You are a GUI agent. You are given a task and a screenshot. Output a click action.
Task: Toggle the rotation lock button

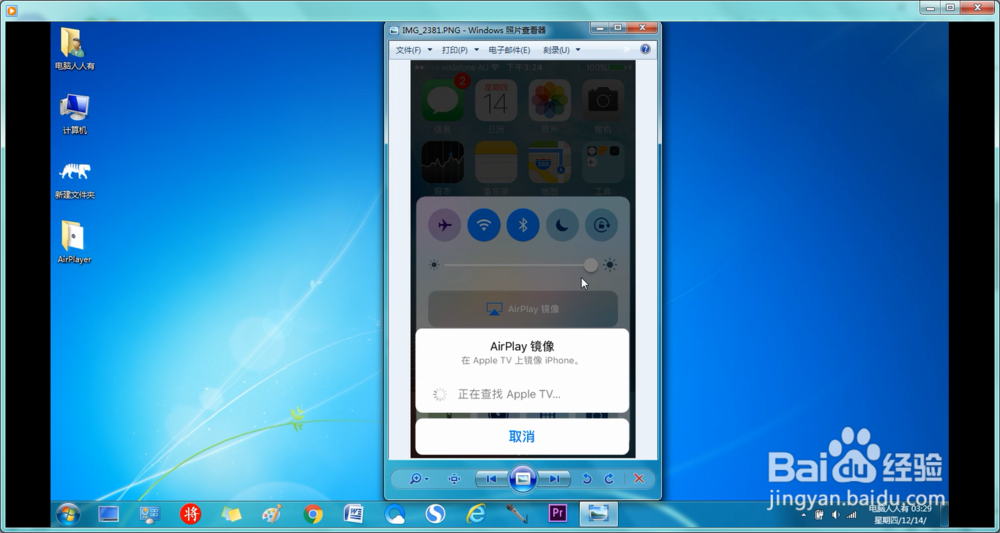click(601, 225)
